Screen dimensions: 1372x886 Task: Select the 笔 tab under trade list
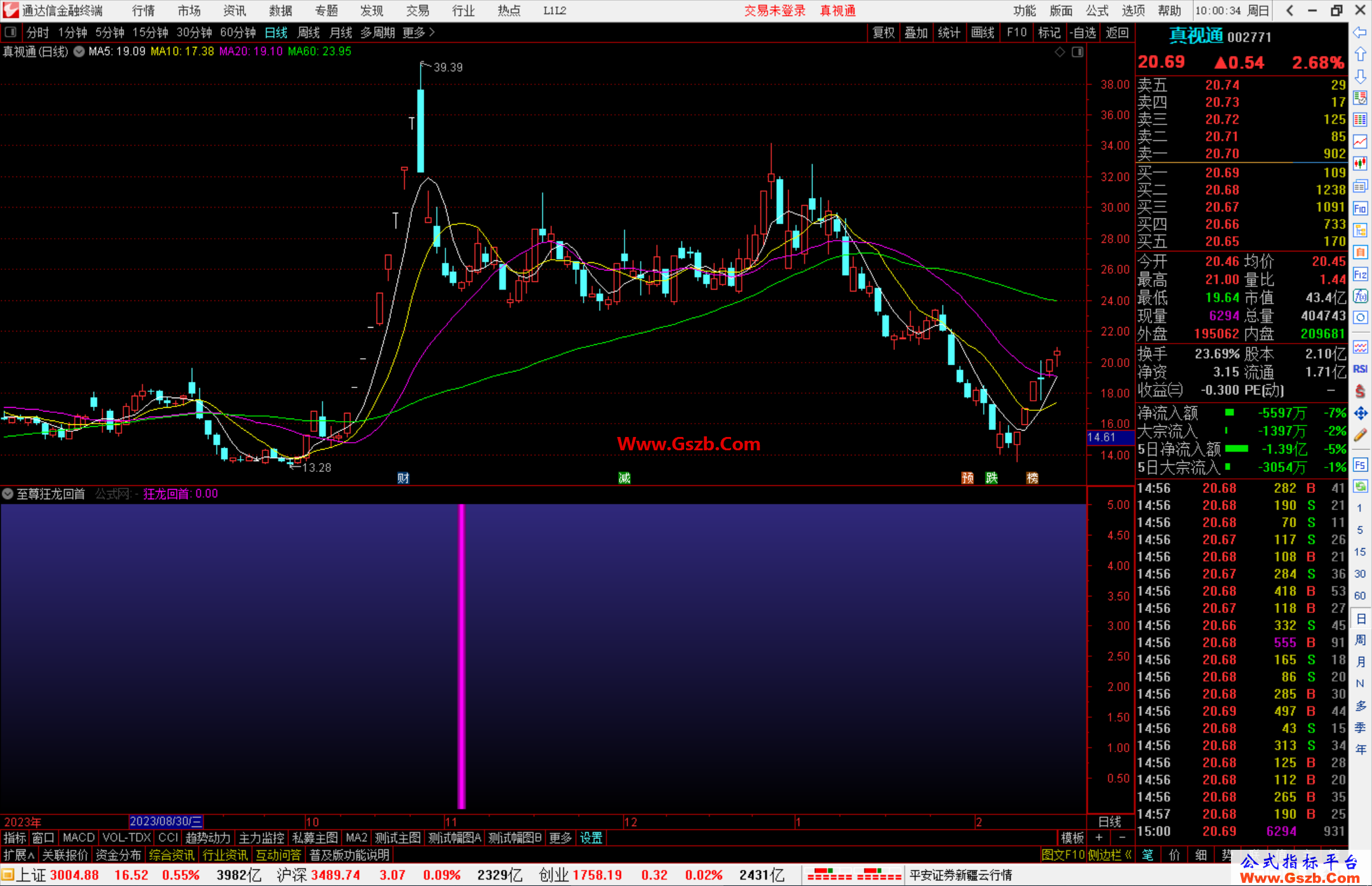[1147, 855]
